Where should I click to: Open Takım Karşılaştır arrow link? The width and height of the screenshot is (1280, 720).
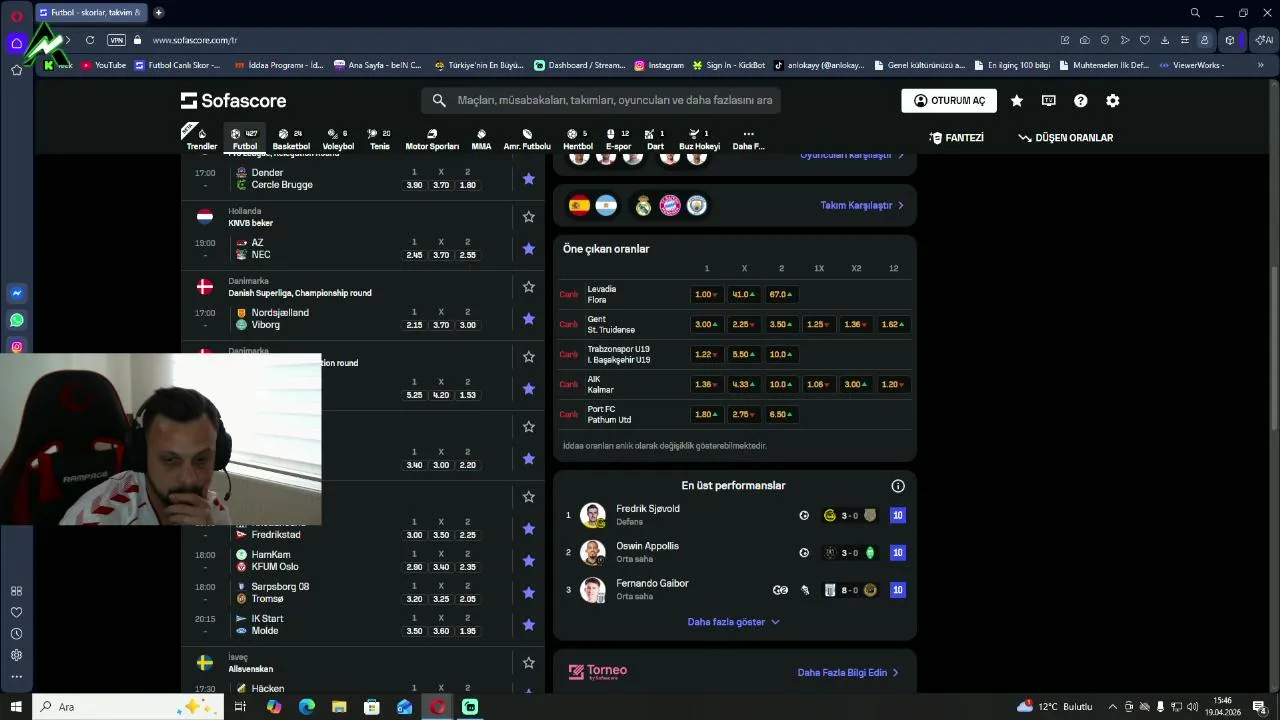point(862,205)
